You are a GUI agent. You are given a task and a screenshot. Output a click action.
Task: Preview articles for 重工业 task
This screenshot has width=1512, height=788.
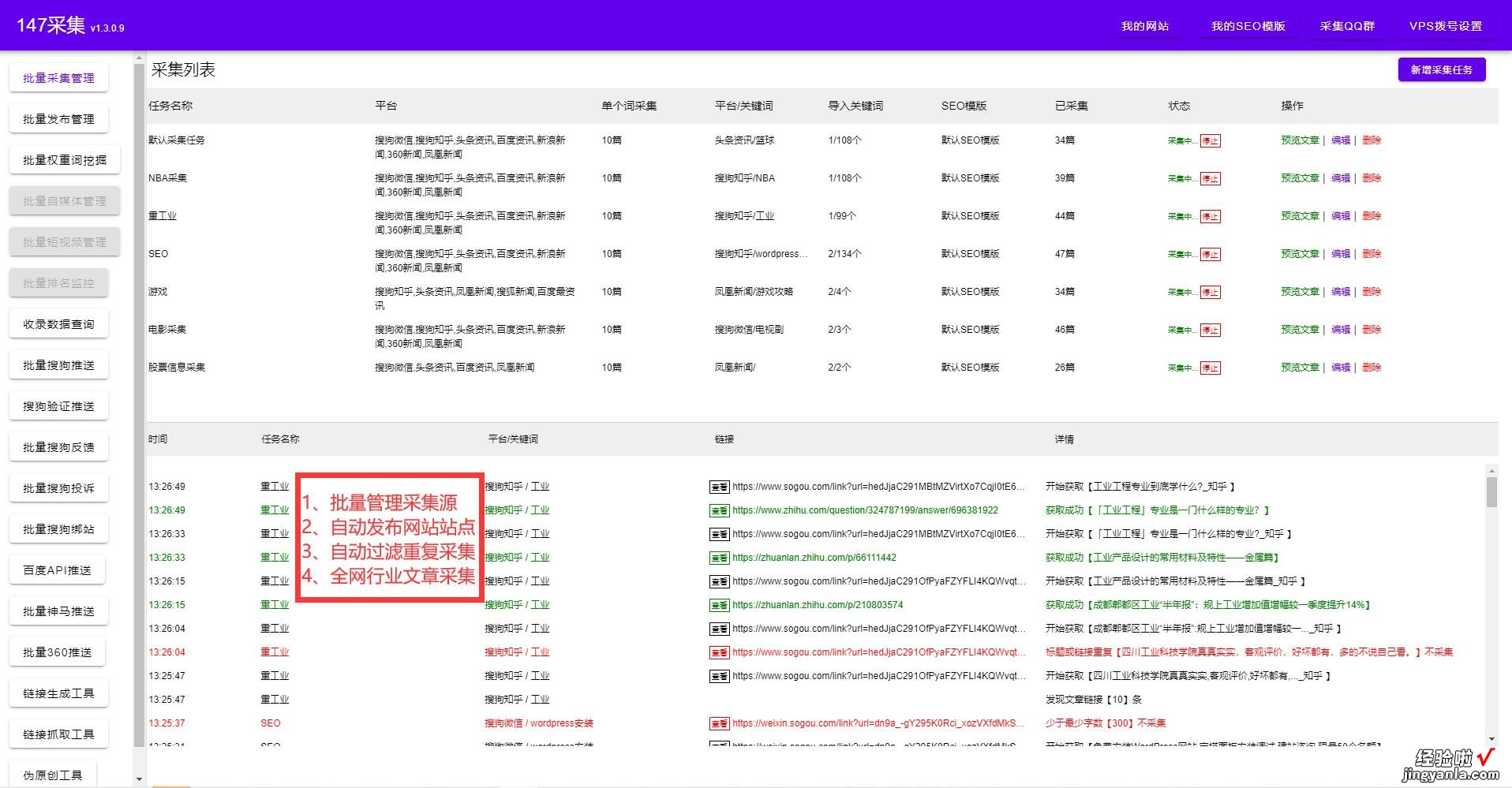1300,216
